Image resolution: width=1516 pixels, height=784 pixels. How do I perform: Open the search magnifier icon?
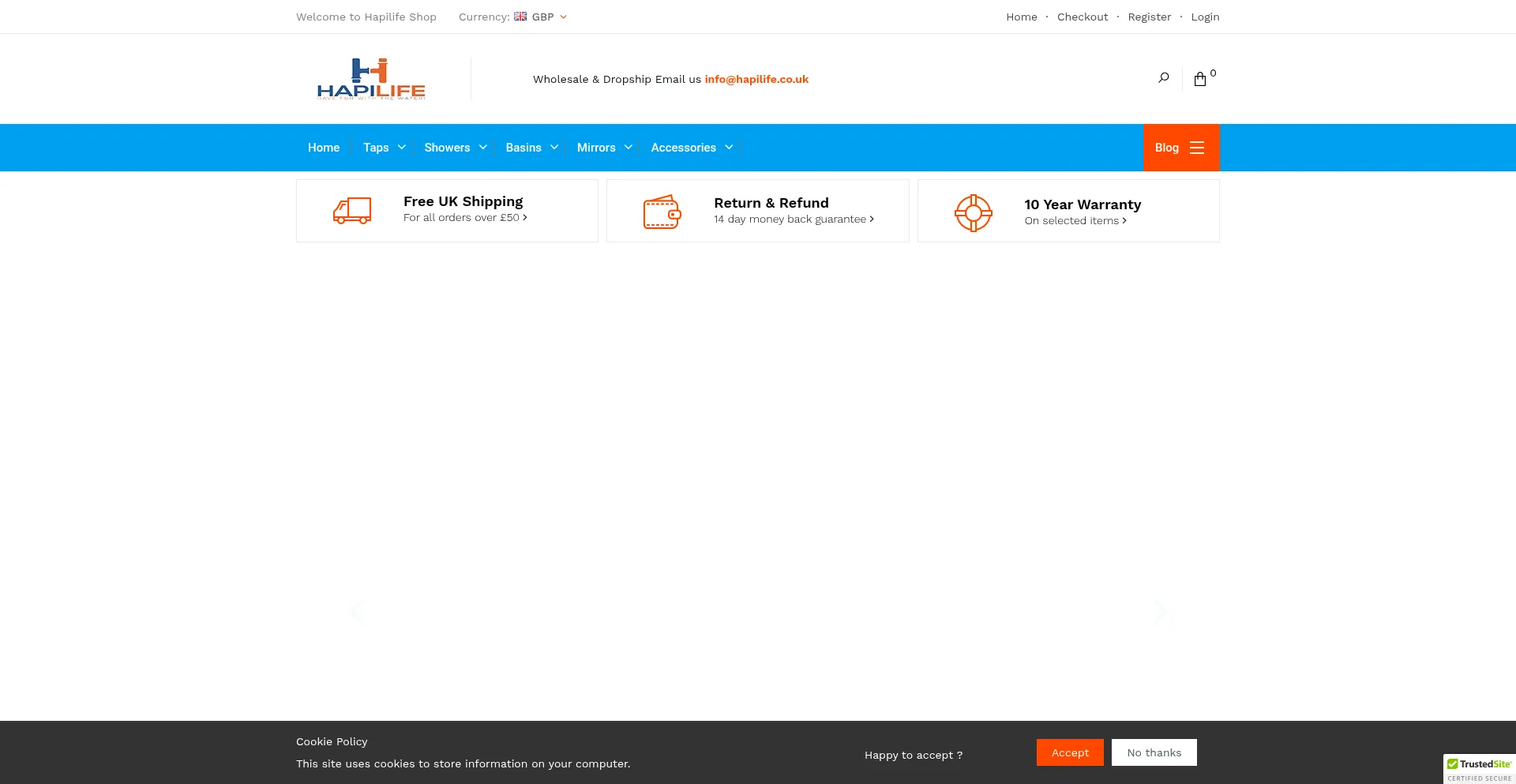coord(1163,77)
